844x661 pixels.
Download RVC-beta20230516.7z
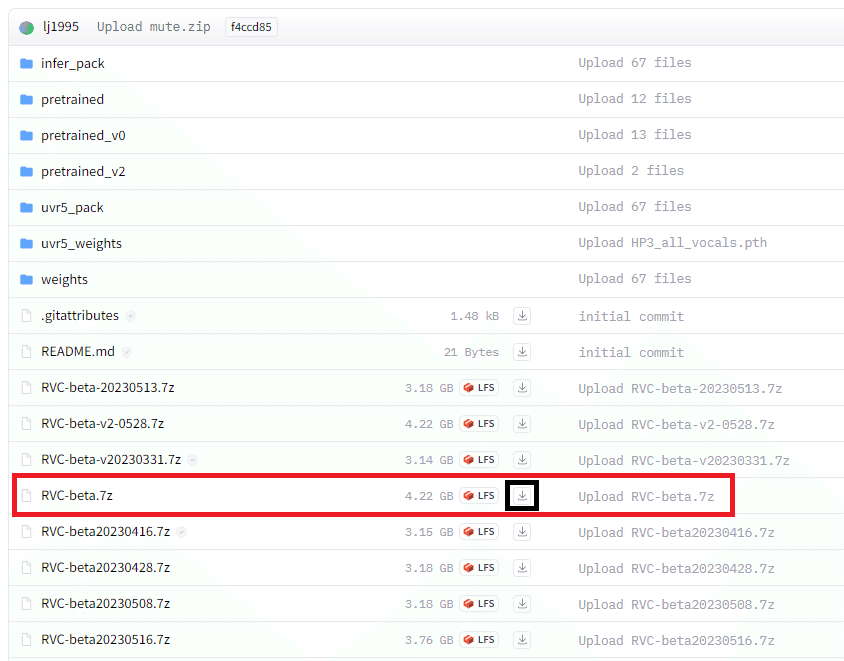[521, 639]
